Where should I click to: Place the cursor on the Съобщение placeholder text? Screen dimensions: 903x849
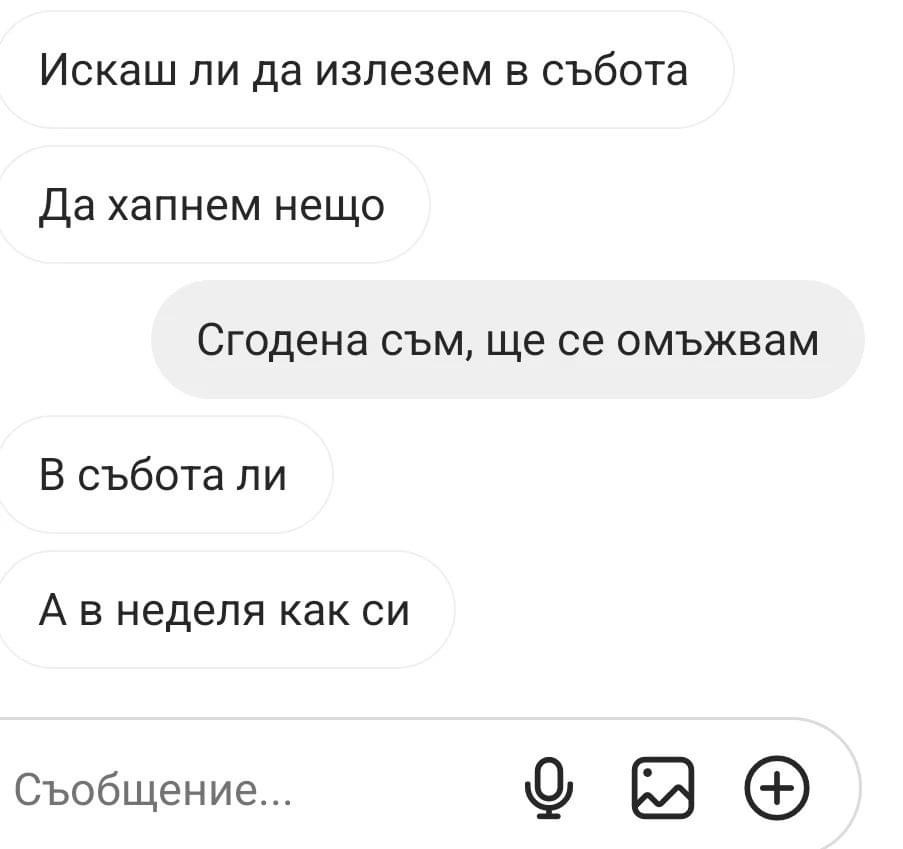(x=153, y=790)
